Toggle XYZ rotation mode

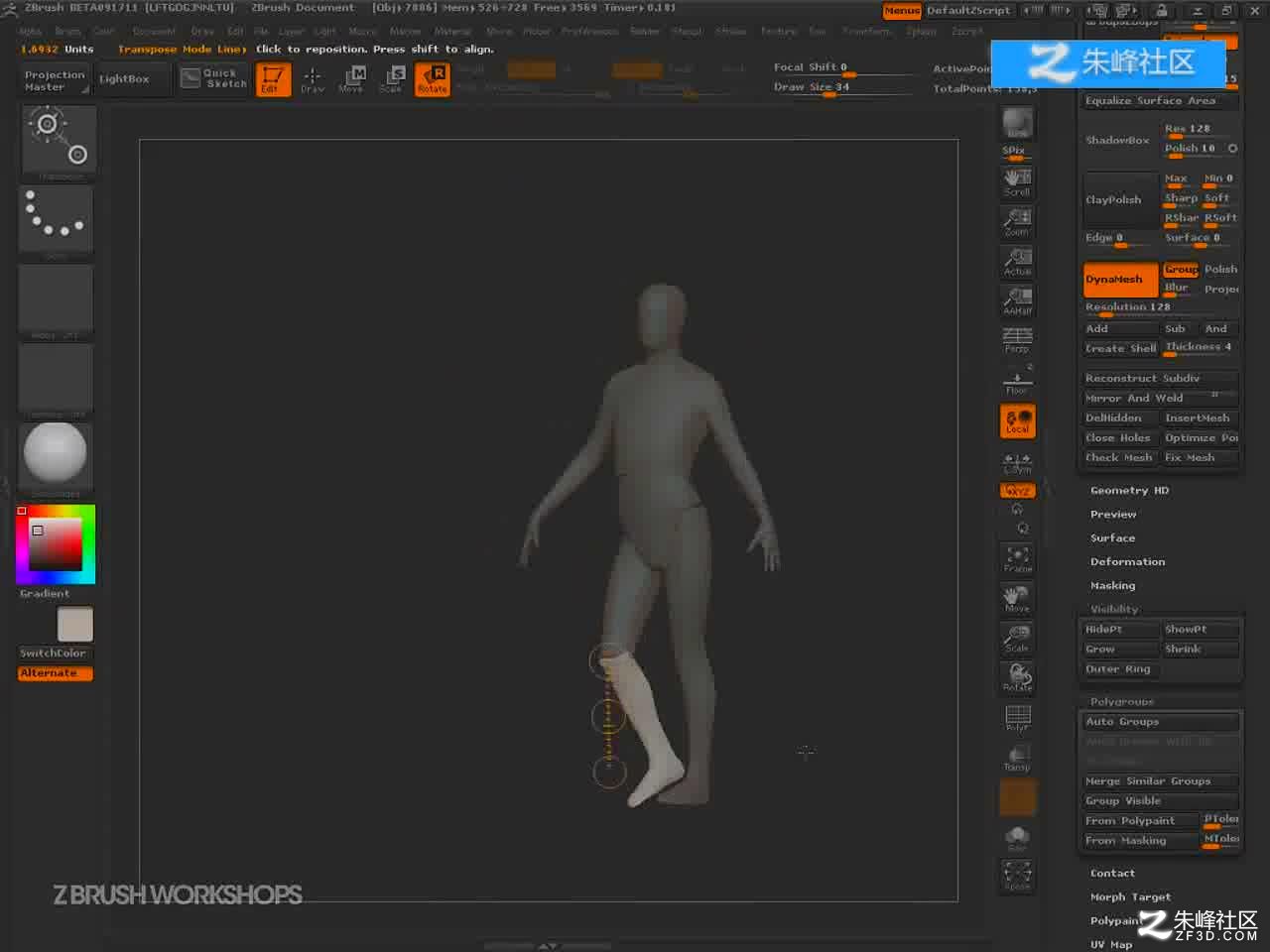[1017, 491]
